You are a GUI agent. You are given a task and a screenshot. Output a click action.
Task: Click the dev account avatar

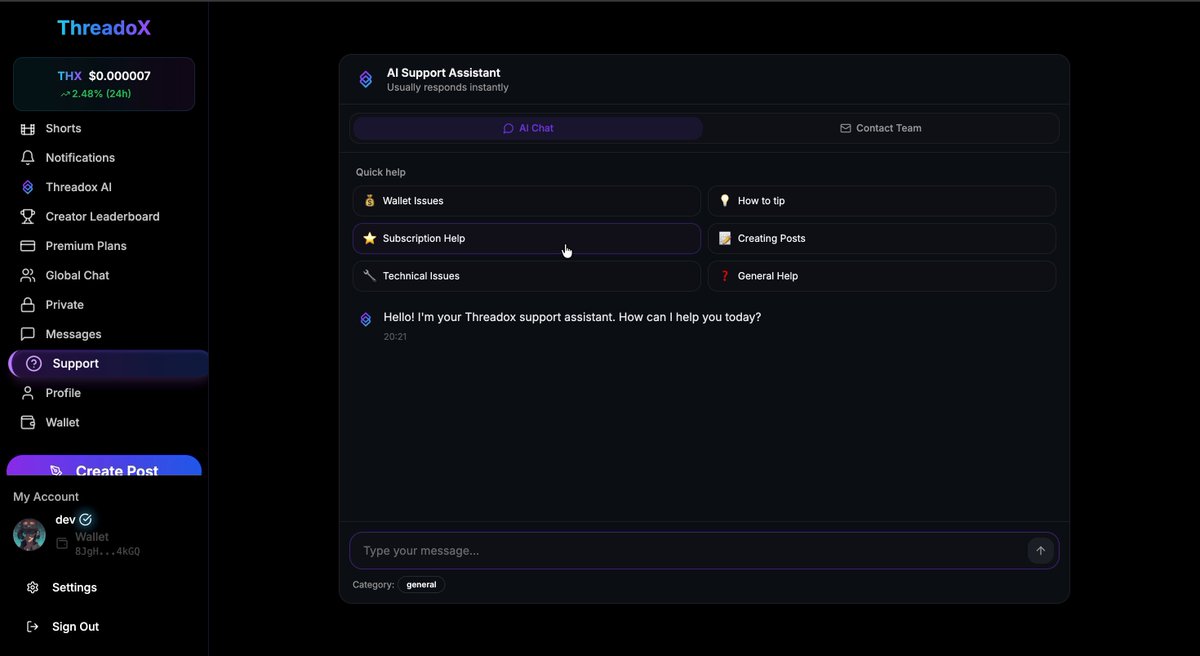[29, 535]
